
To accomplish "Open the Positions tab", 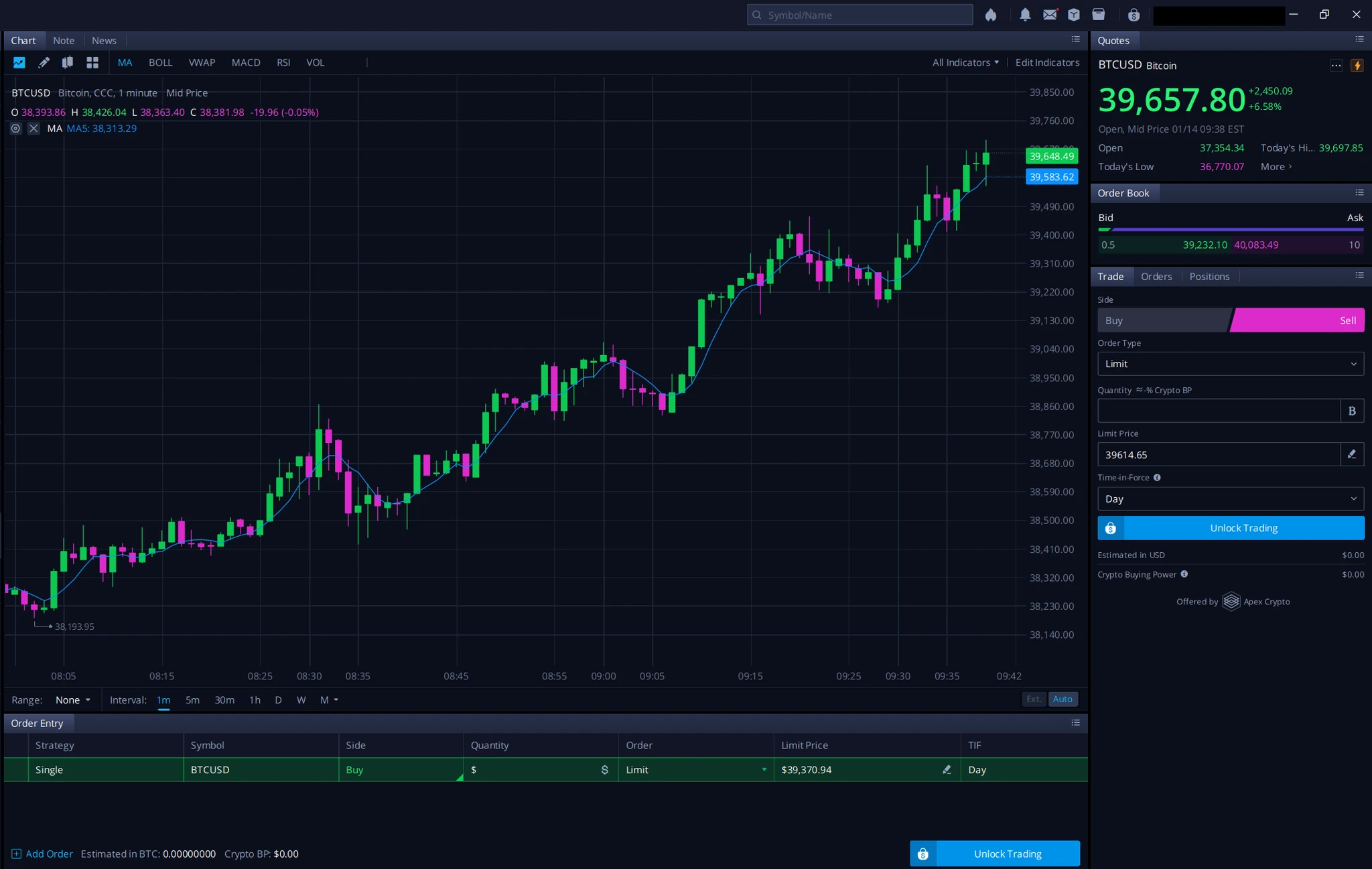I will point(1209,276).
